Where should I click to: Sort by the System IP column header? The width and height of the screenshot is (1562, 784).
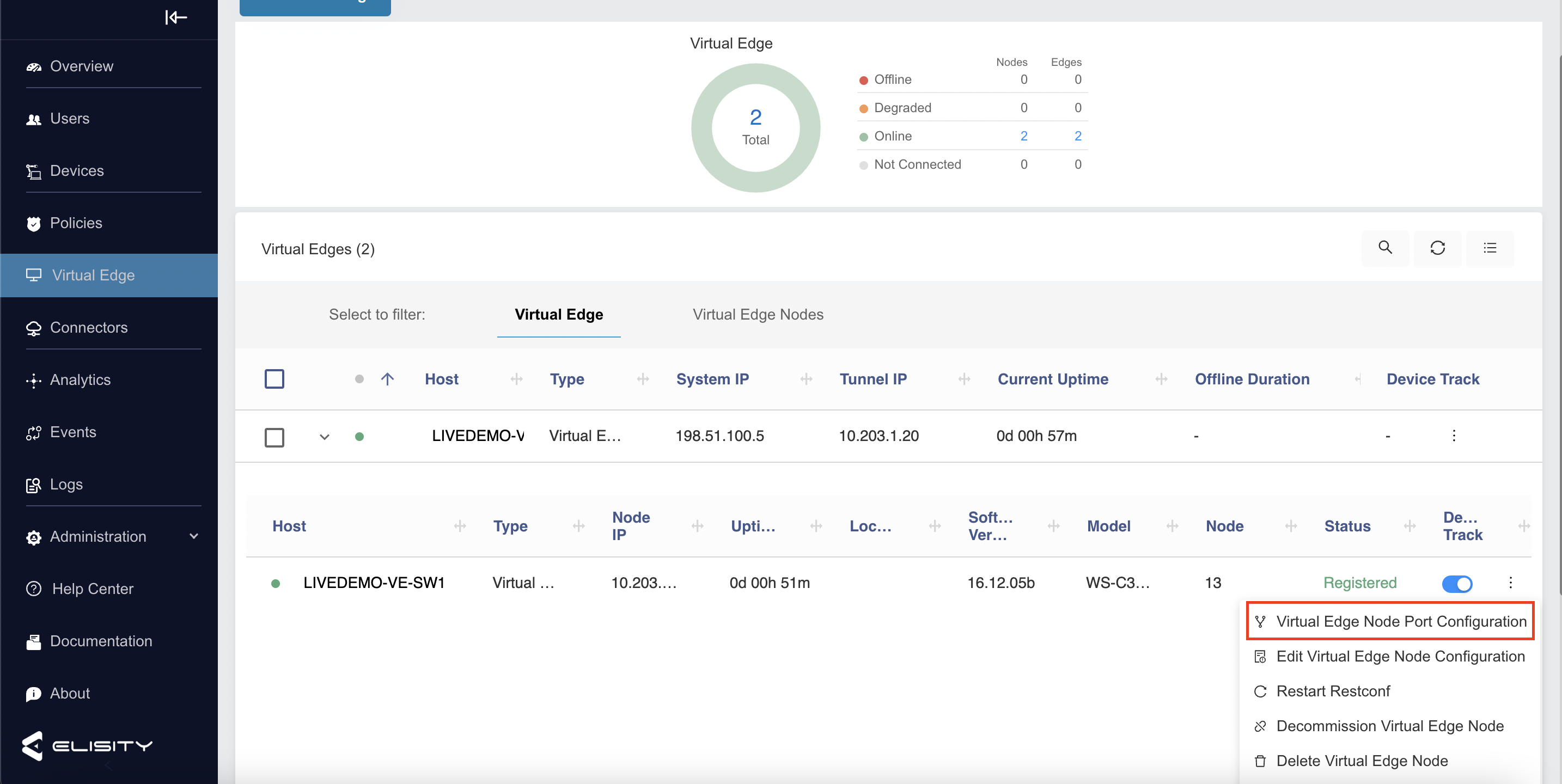tap(712, 379)
